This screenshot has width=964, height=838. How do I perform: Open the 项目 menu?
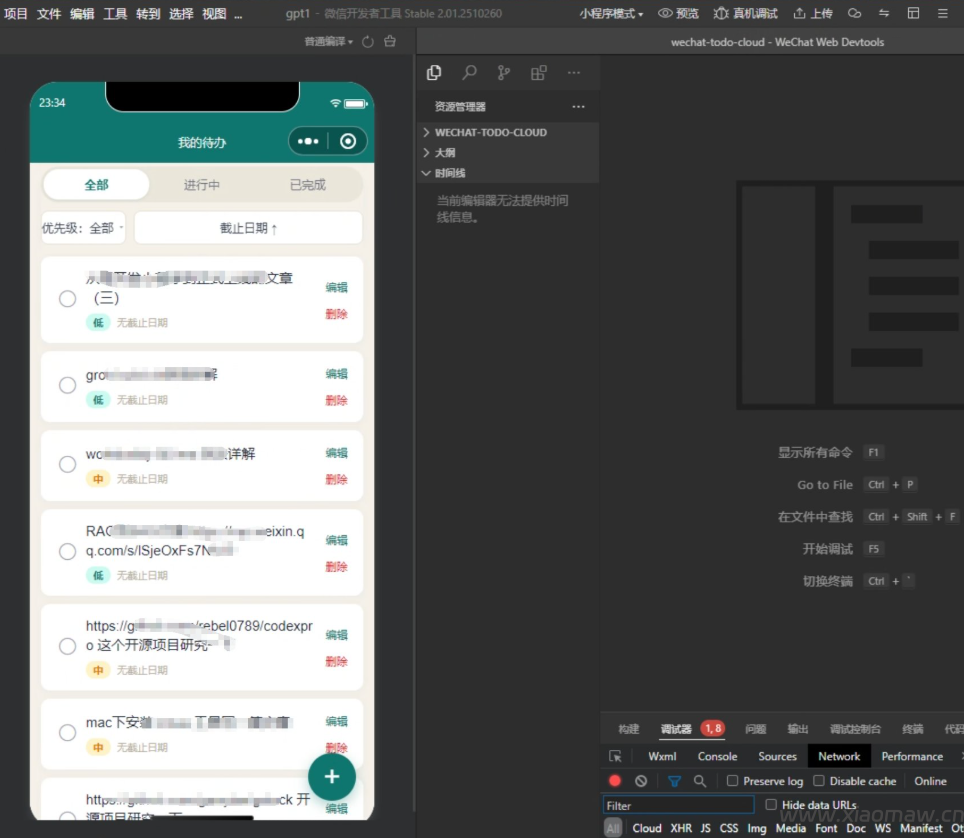15,14
